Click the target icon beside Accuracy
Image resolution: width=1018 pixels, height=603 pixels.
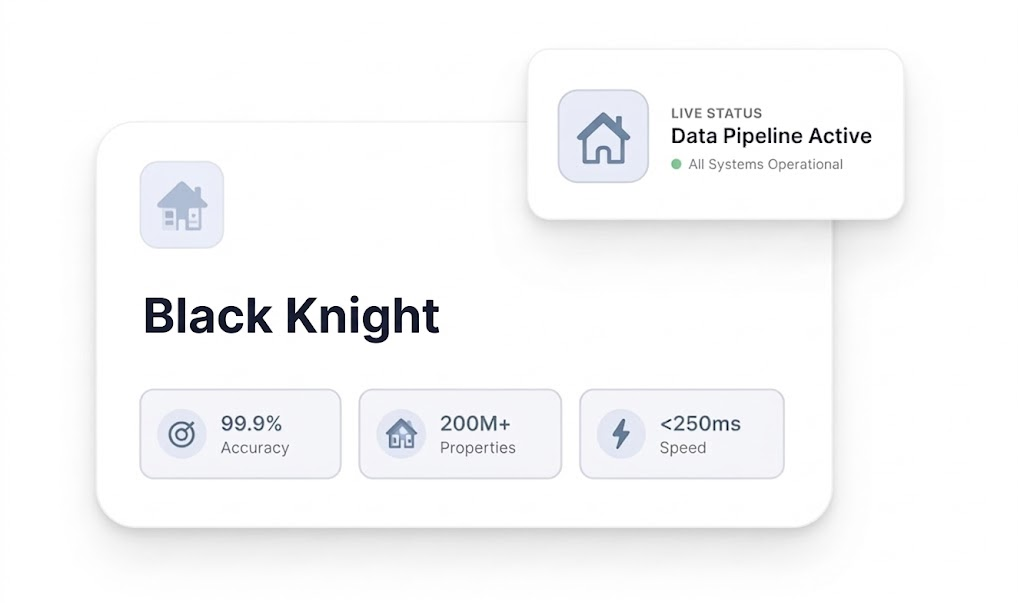182,434
